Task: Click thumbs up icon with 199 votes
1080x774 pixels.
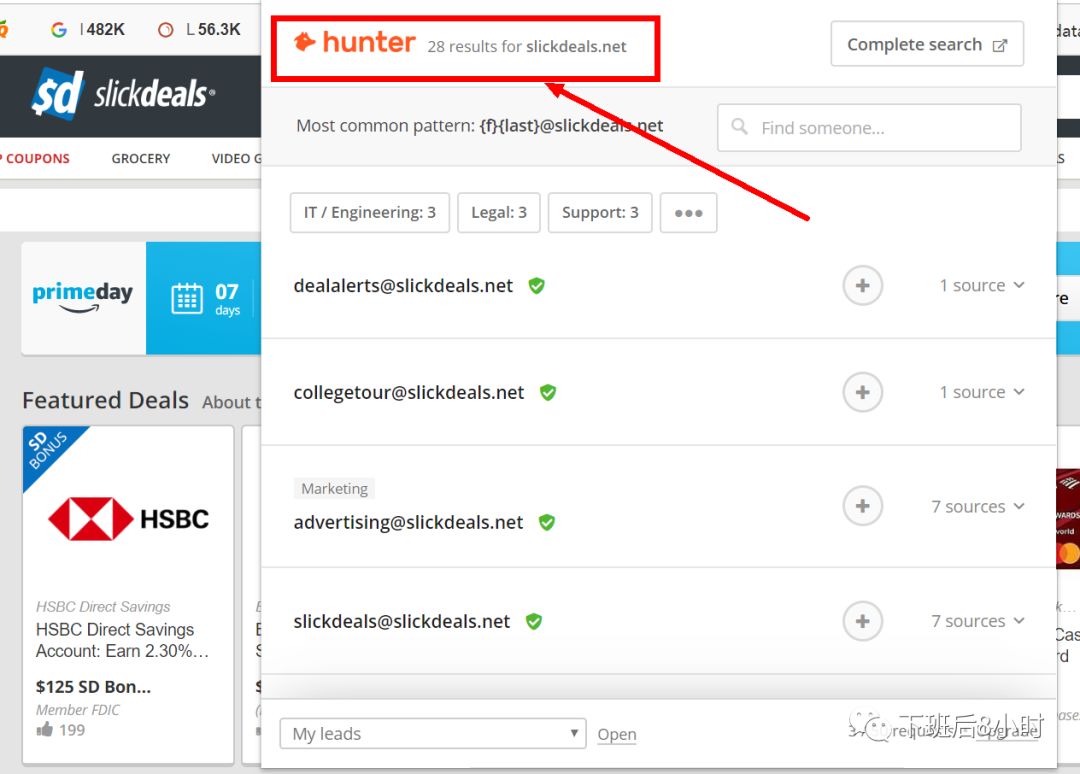Action: point(45,729)
